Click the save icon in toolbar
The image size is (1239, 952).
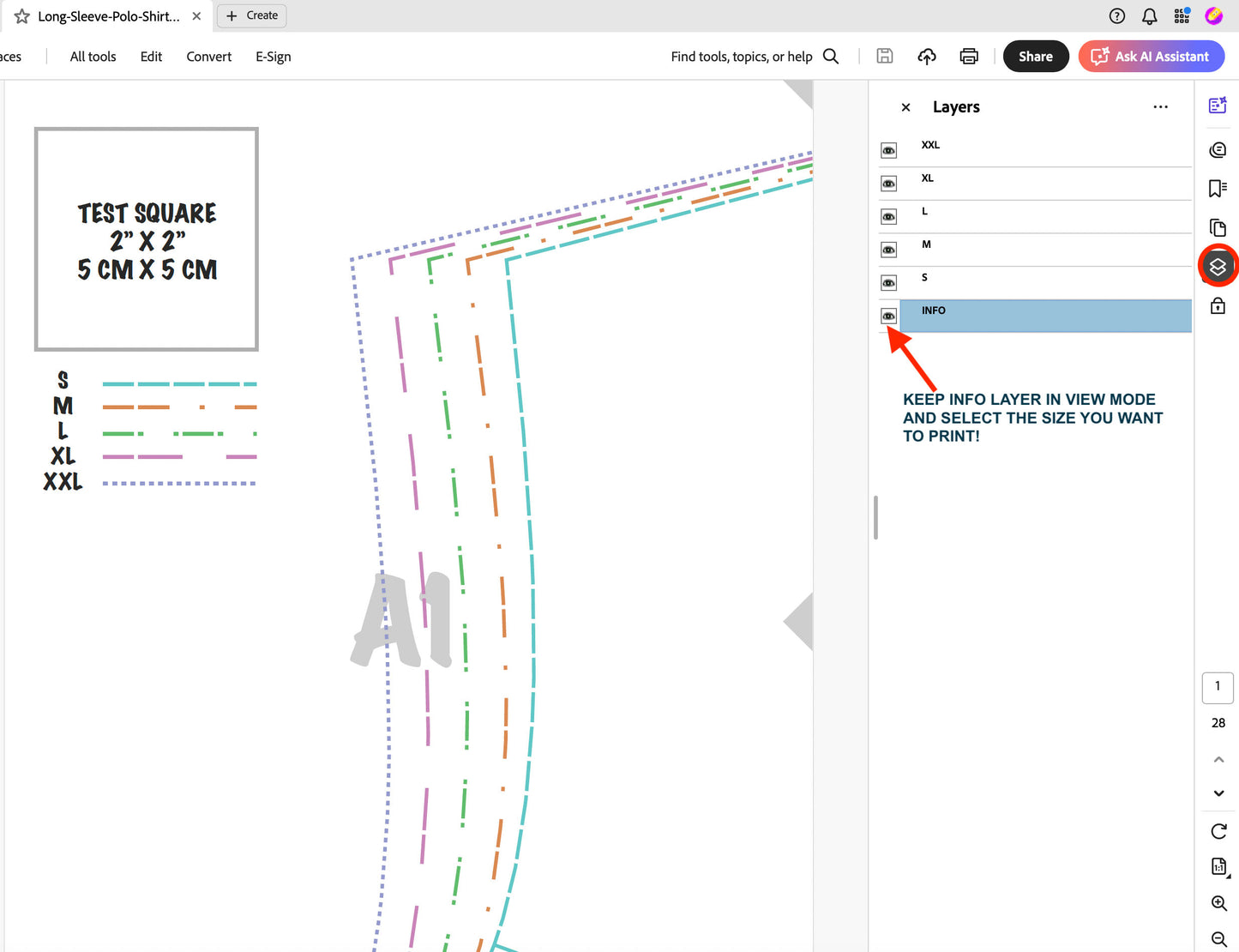pyautogui.click(x=885, y=57)
